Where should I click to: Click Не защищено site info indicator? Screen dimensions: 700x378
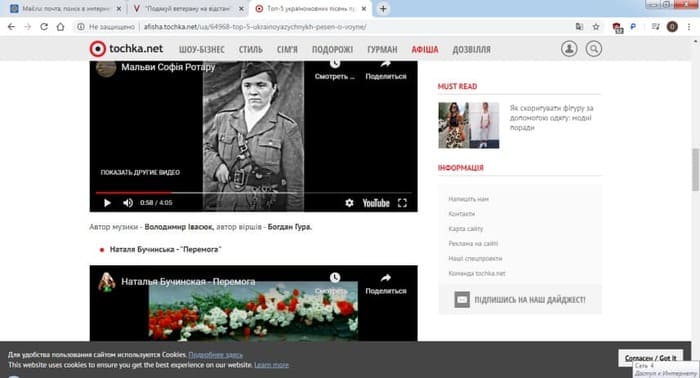tap(106, 27)
